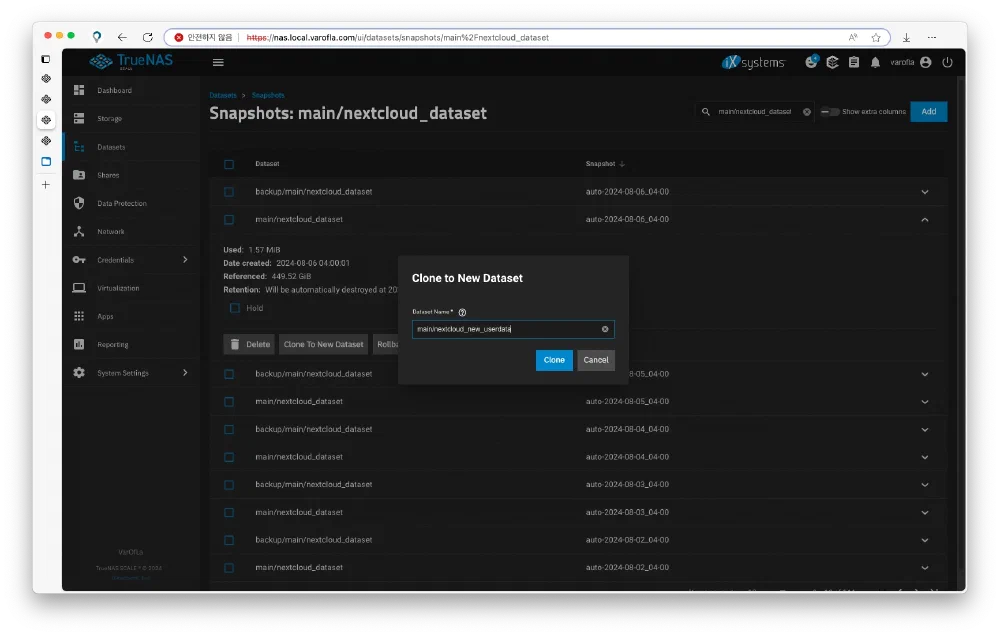Go to Data Protection in the sidebar
1000x636 pixels.
121,203
